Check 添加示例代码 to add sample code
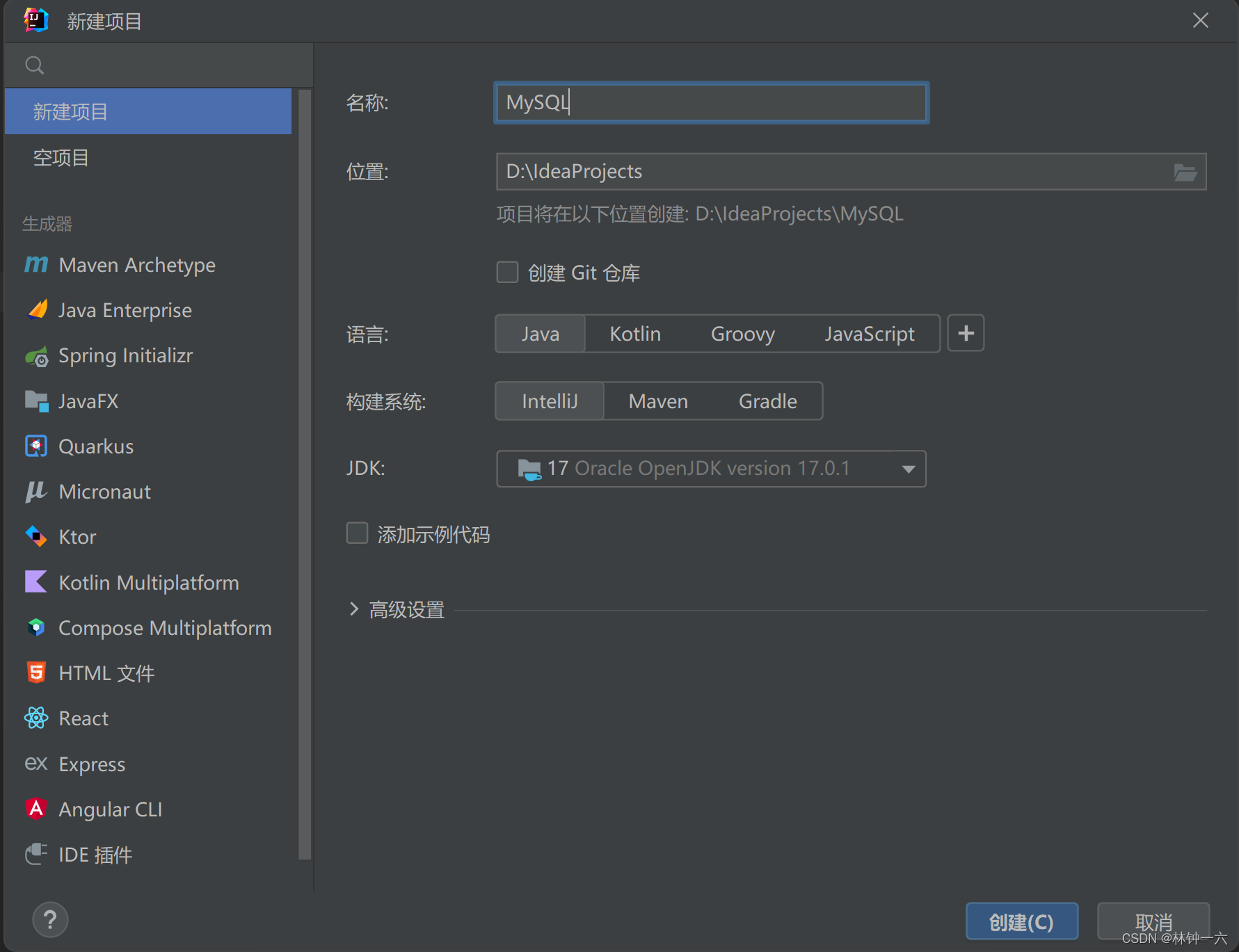Image resolution: width=1239 pixels, height=952 pixels. (357, 533)
